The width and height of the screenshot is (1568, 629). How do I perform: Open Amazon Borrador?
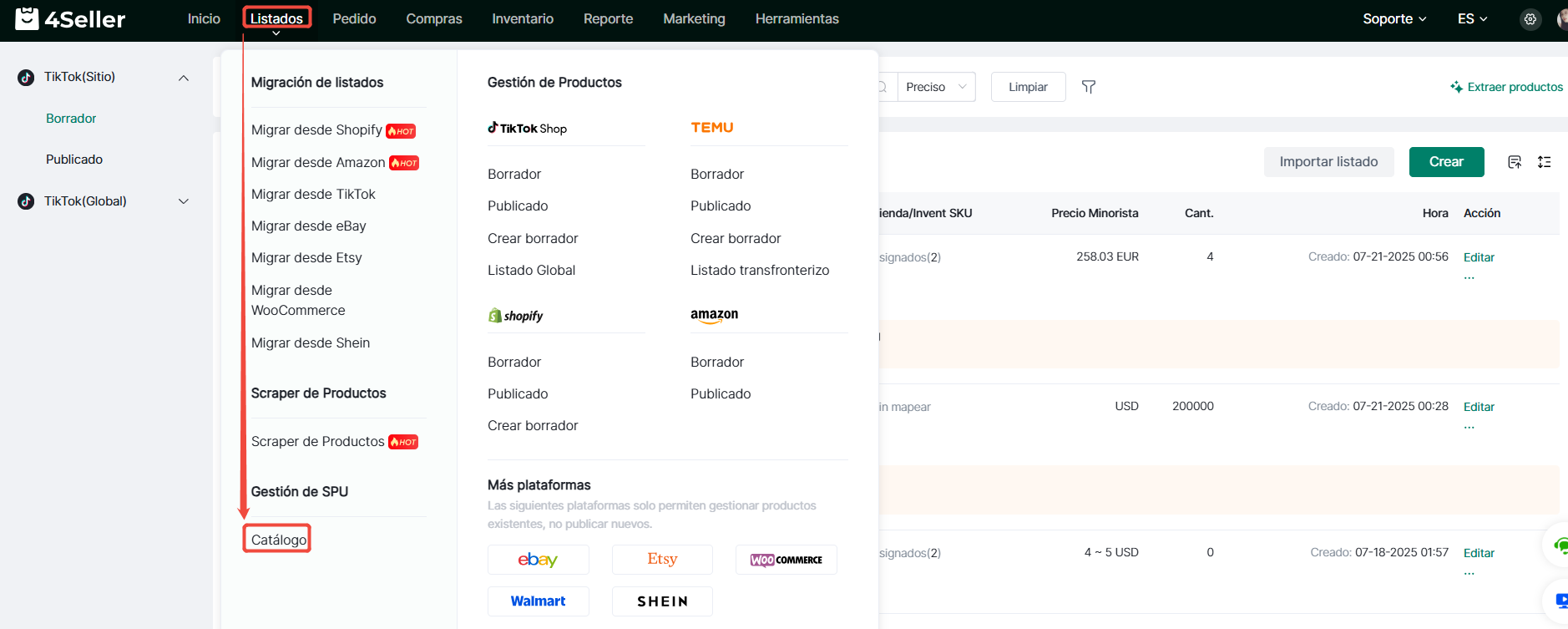point(717,362)
